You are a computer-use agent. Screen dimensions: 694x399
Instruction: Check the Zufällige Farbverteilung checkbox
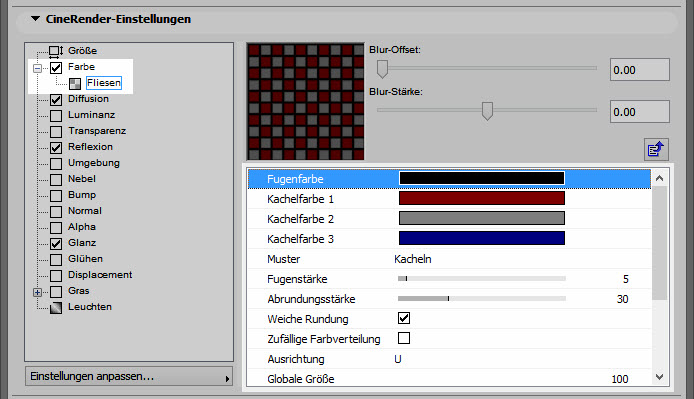click(404, 338)
